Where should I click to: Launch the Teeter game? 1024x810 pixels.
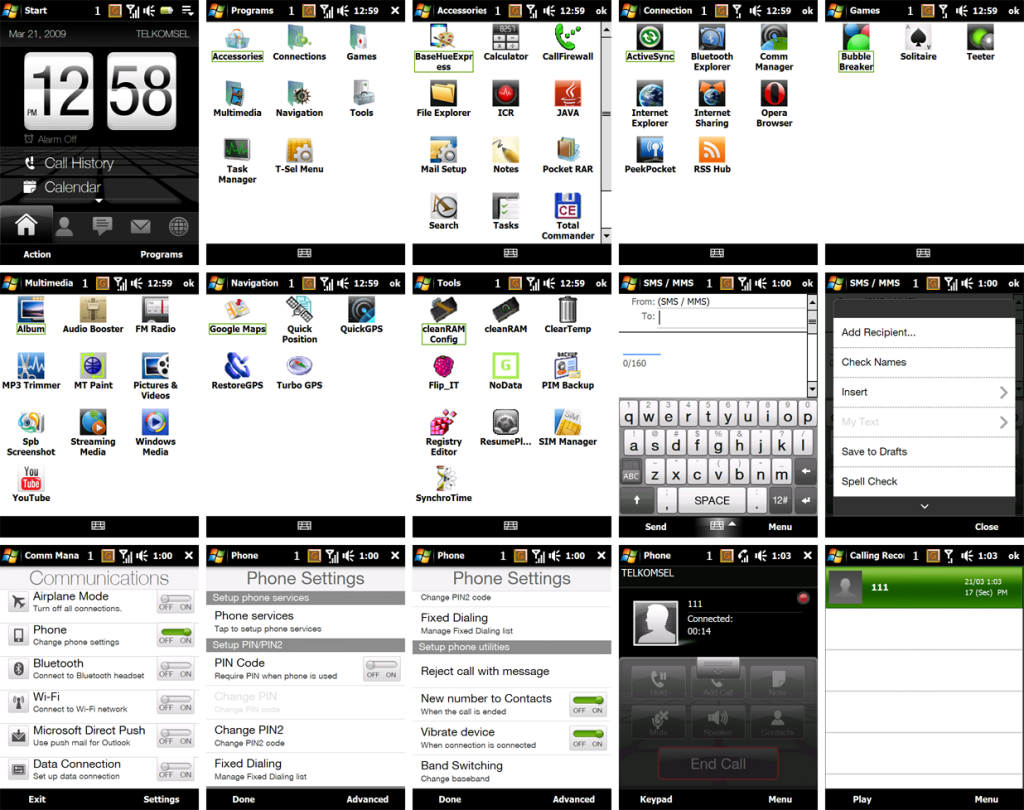[x=980, y=43]
